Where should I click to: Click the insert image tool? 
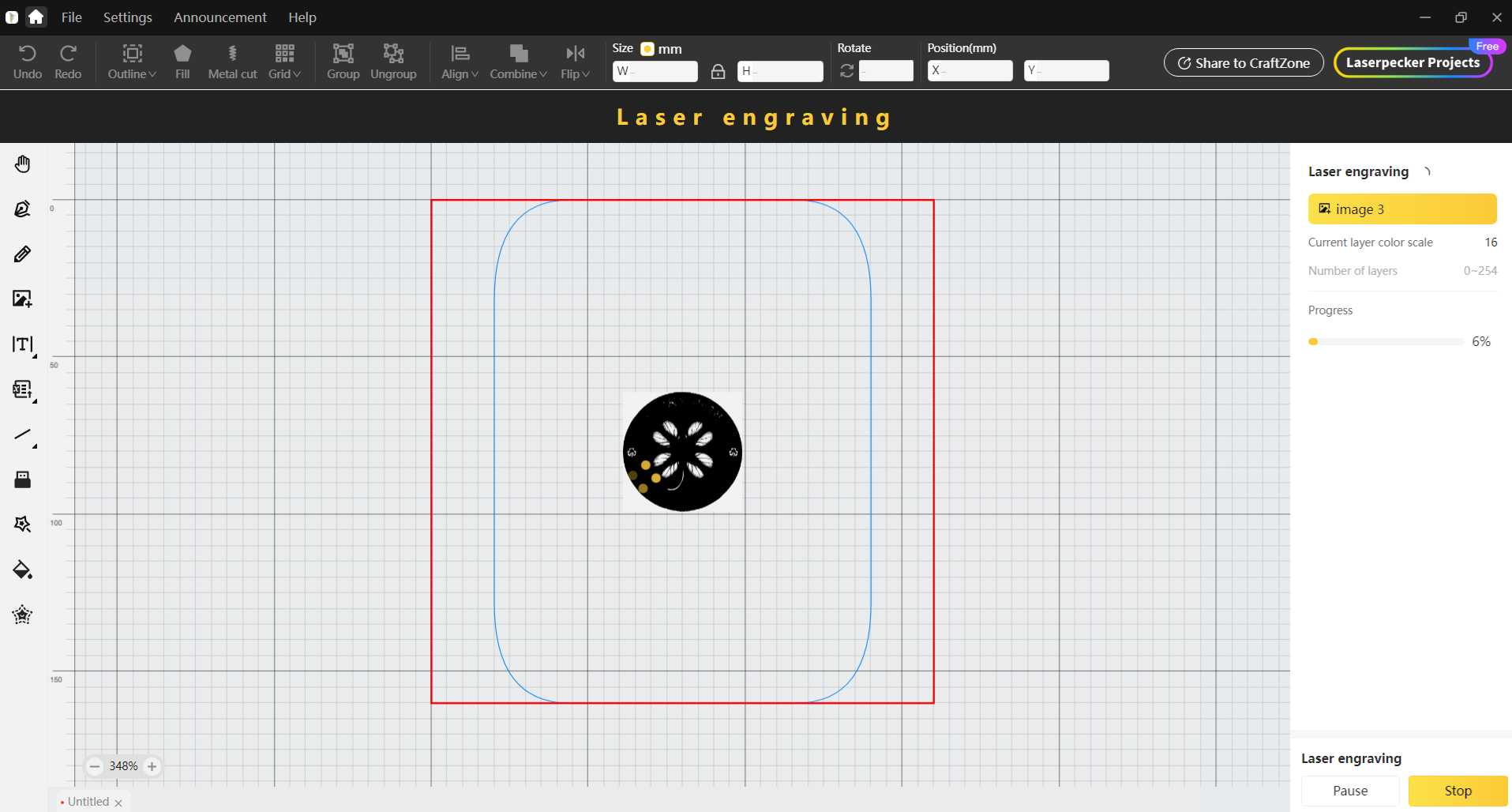click(x=22, y=299)
